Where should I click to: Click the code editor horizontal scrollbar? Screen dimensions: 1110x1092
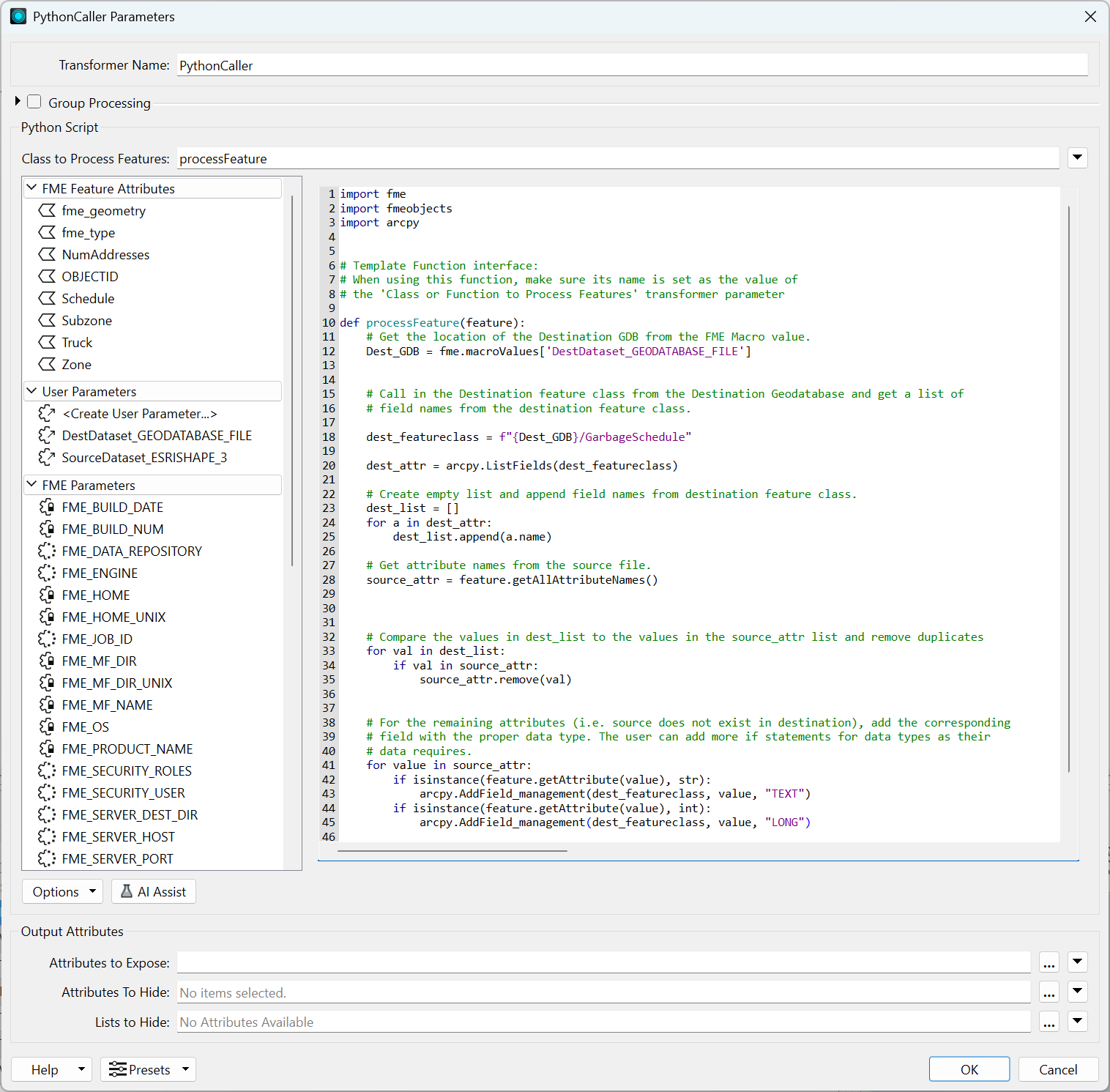point(452,851)
